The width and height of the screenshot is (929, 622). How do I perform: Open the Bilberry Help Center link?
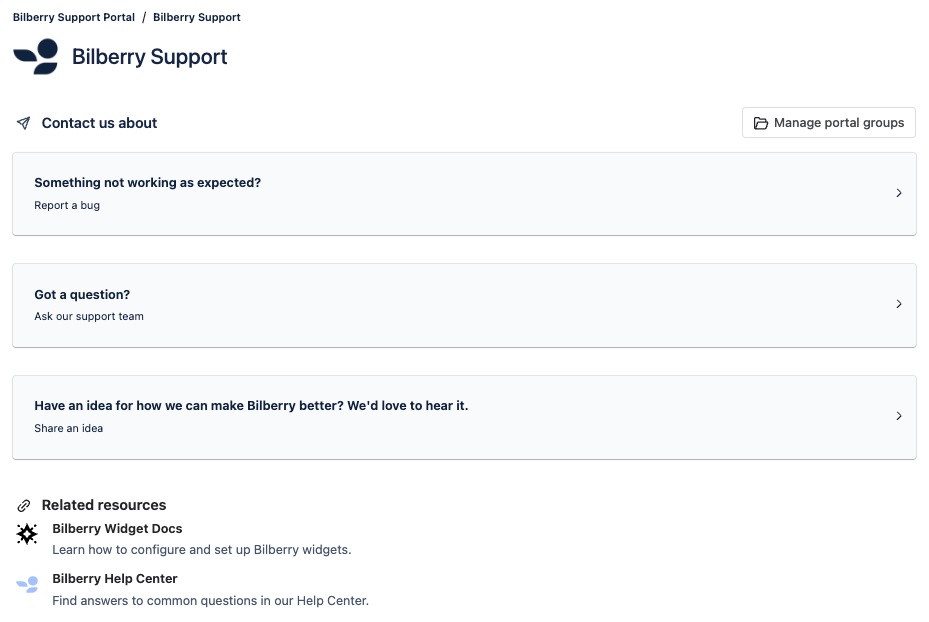point(114,578)
